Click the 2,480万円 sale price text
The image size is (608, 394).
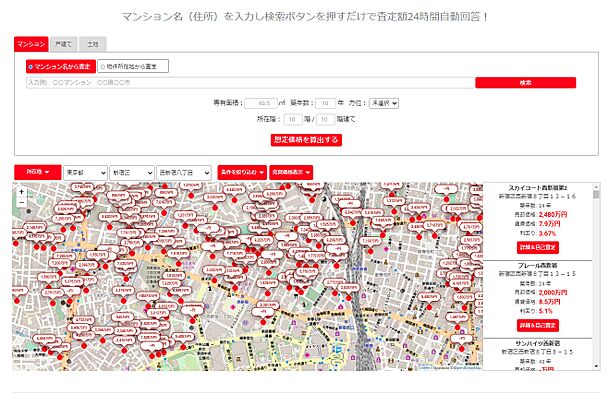click(553, 214)
